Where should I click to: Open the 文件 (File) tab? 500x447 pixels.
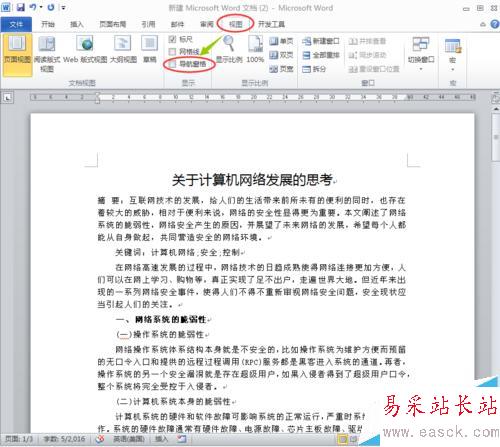pyautogui.click(x=16, y=24)
